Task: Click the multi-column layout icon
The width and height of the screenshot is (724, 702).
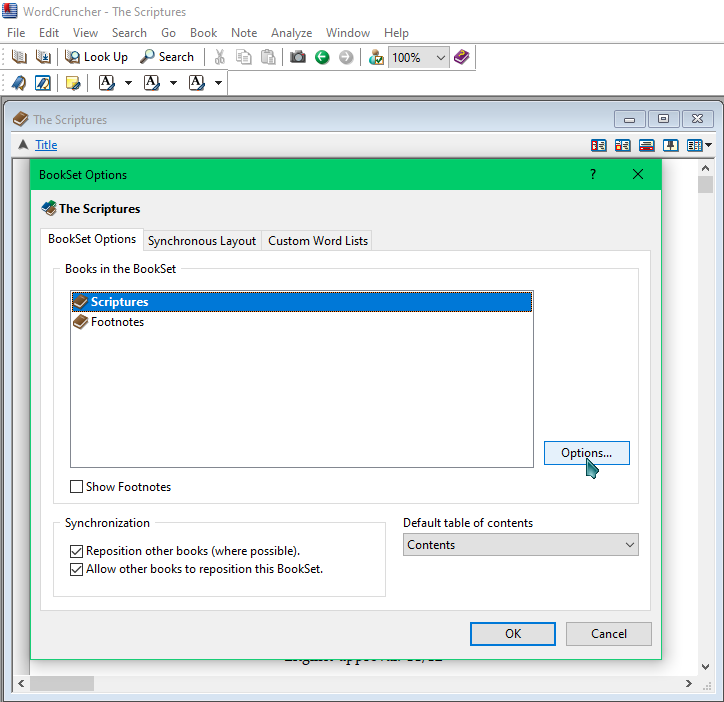Action: (694, 145)
